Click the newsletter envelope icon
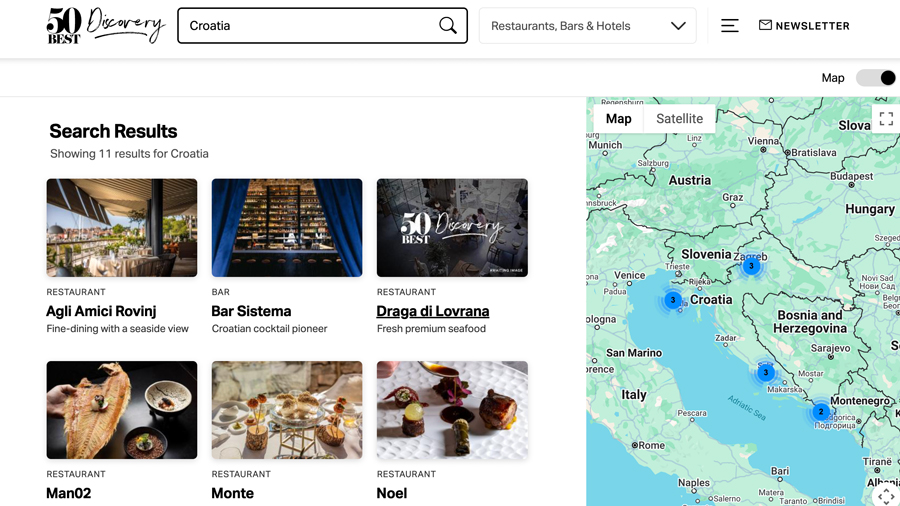The width and height of the screenshot is (900, 506). pyautogui.click(x=765, y=25)
